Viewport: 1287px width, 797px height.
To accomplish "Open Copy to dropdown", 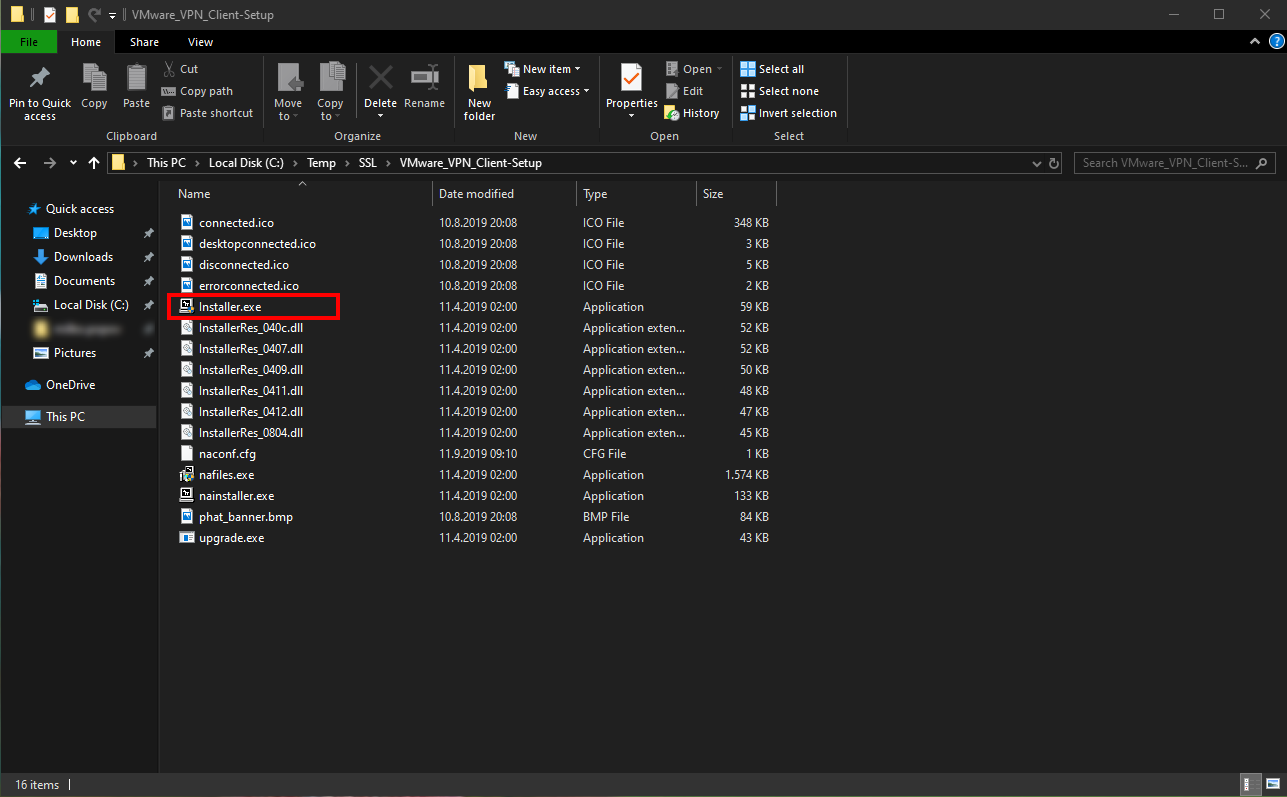I will click(330, 92).
